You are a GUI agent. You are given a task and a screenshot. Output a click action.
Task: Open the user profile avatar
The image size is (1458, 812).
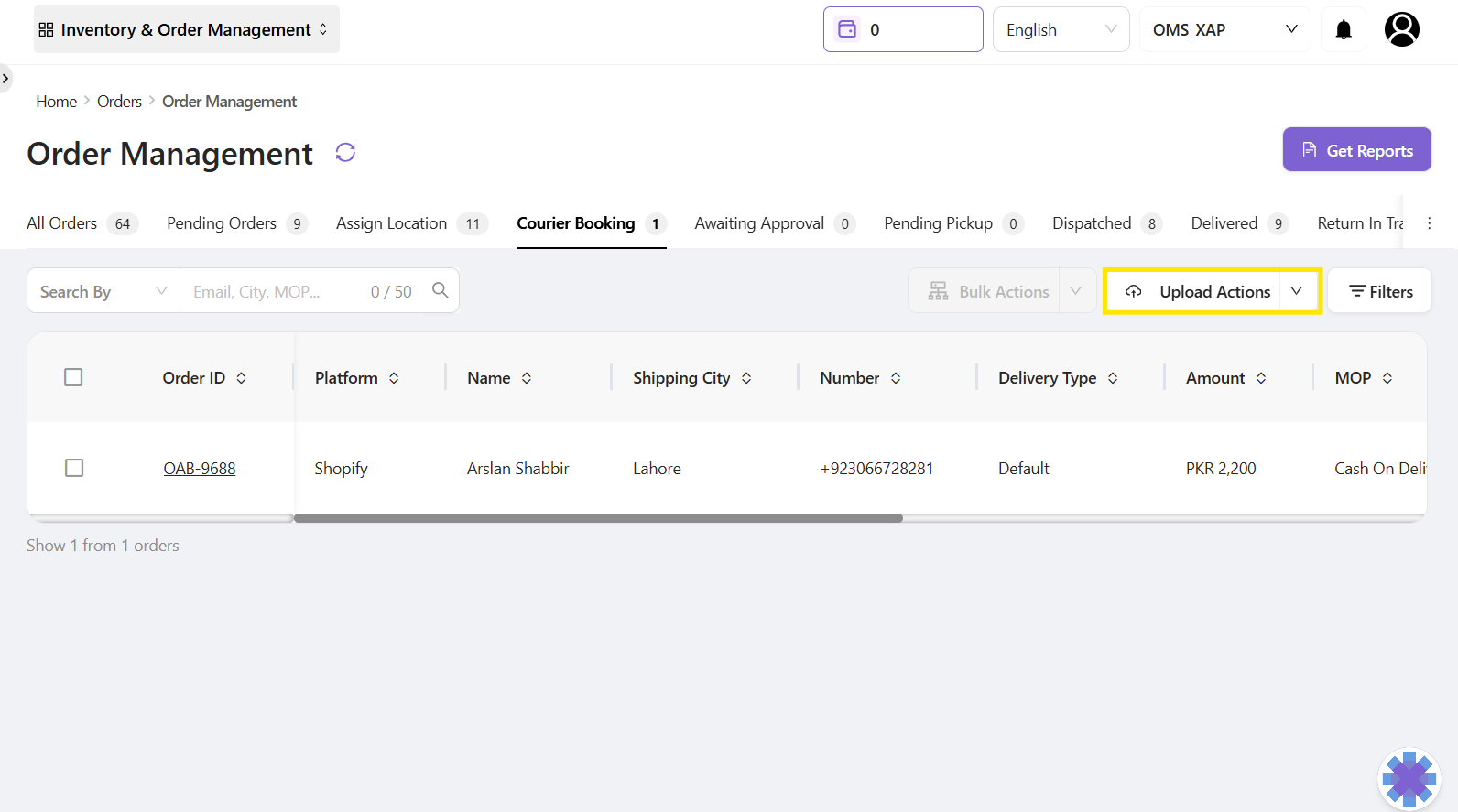pyautogui.click(x=1401, y=30)
